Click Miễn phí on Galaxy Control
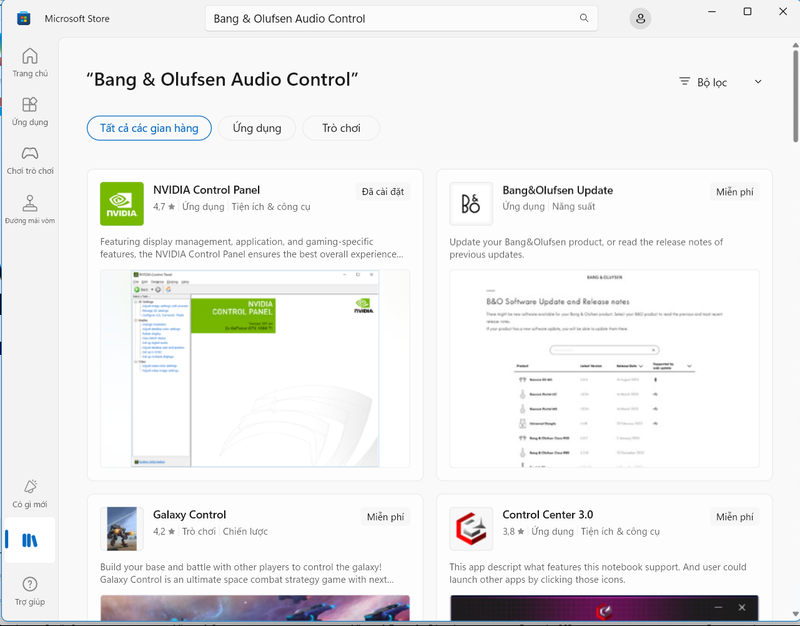800x626 pixels. click(x=385, y=517)
